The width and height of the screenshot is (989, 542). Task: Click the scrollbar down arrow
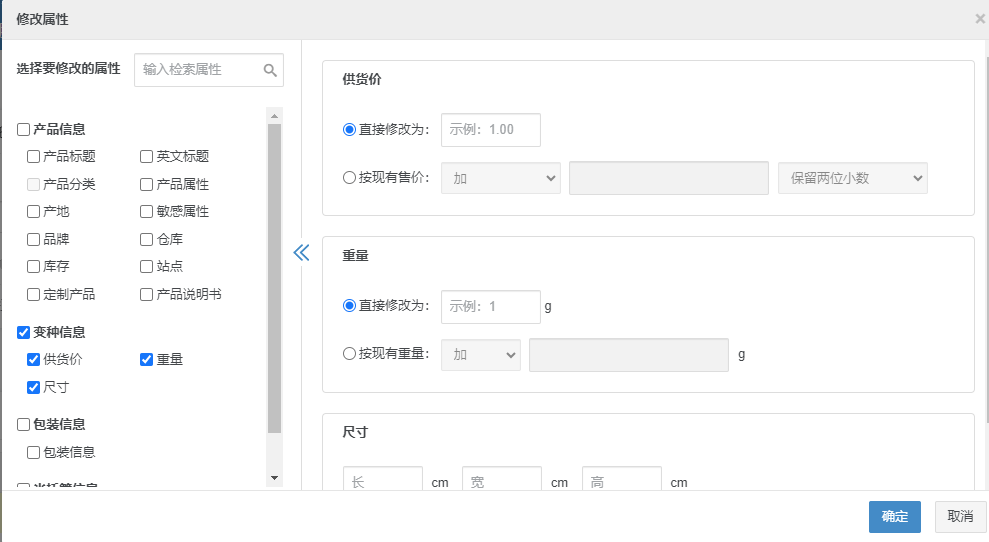[275, 478]
